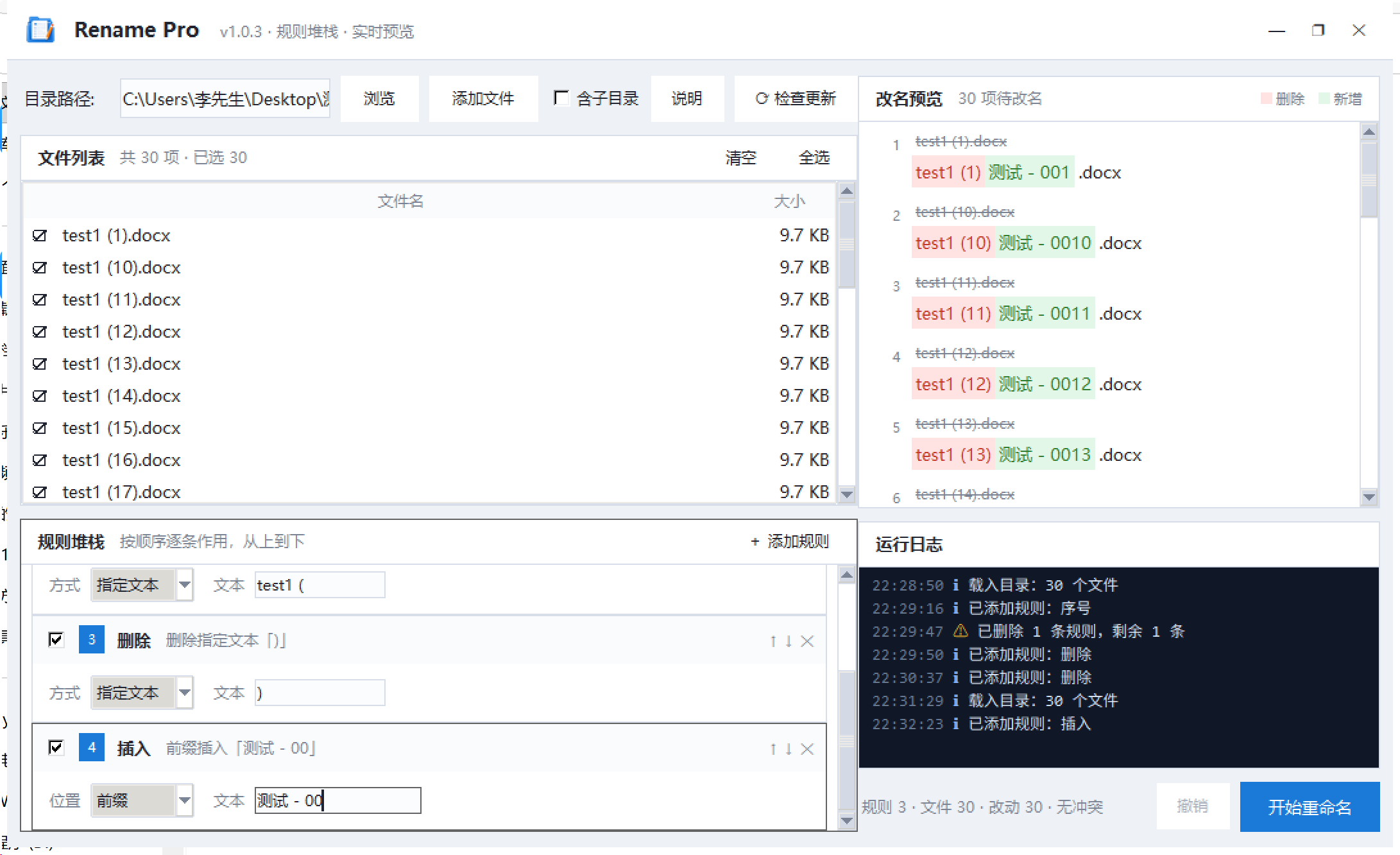Toggle the 含子目录 checkbox
The image size is (1400, 855).
click(561, 98)
